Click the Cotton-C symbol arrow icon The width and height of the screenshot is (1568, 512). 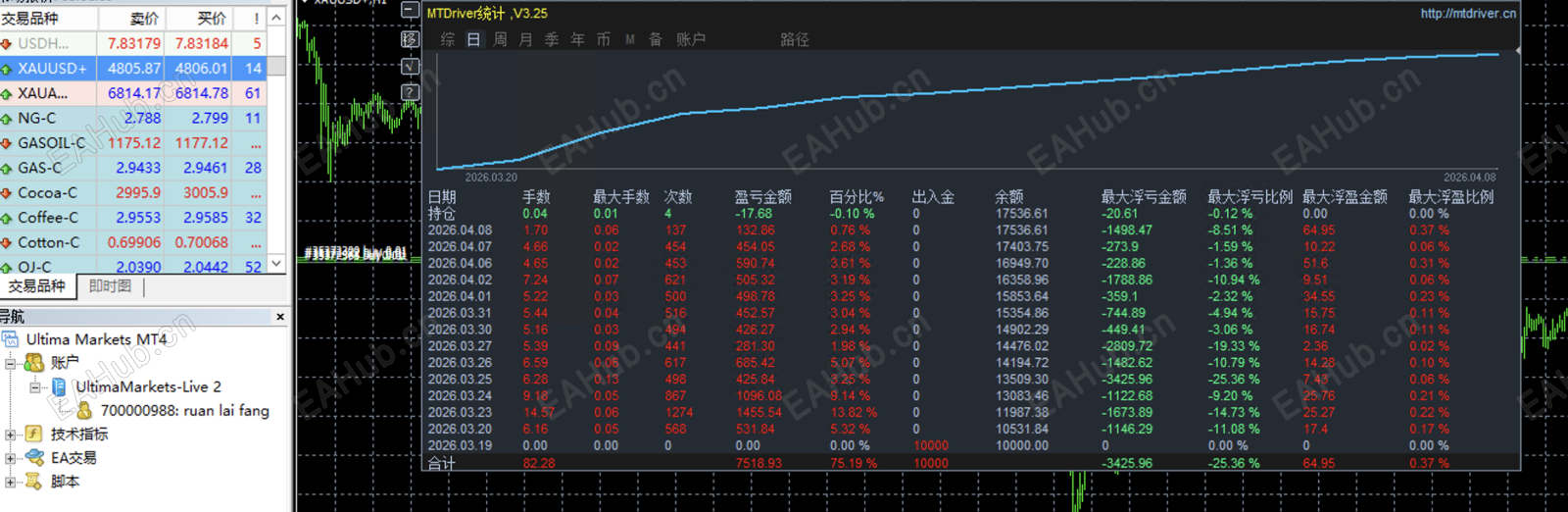pyautogui.click(x=7, y=242)
